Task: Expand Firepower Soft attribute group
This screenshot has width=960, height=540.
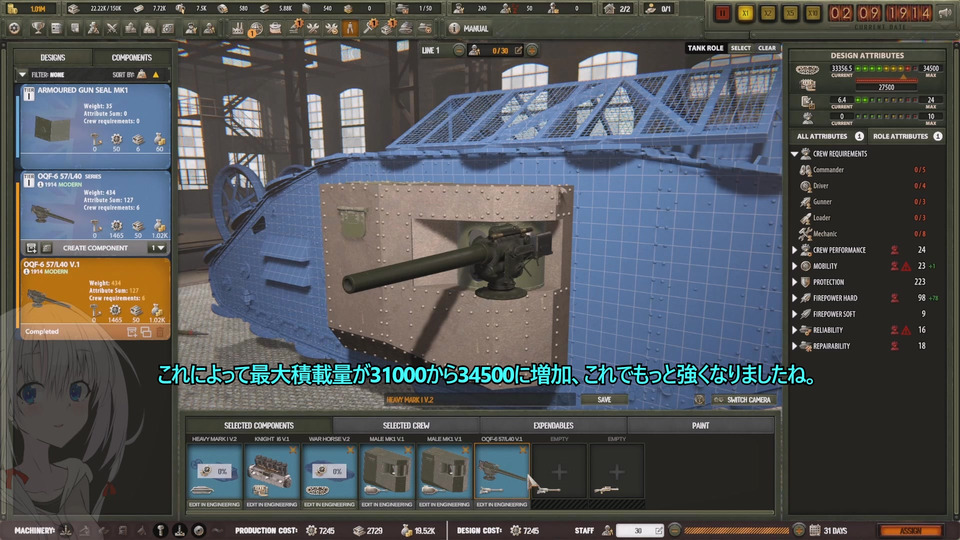Action: coord(795,313)
